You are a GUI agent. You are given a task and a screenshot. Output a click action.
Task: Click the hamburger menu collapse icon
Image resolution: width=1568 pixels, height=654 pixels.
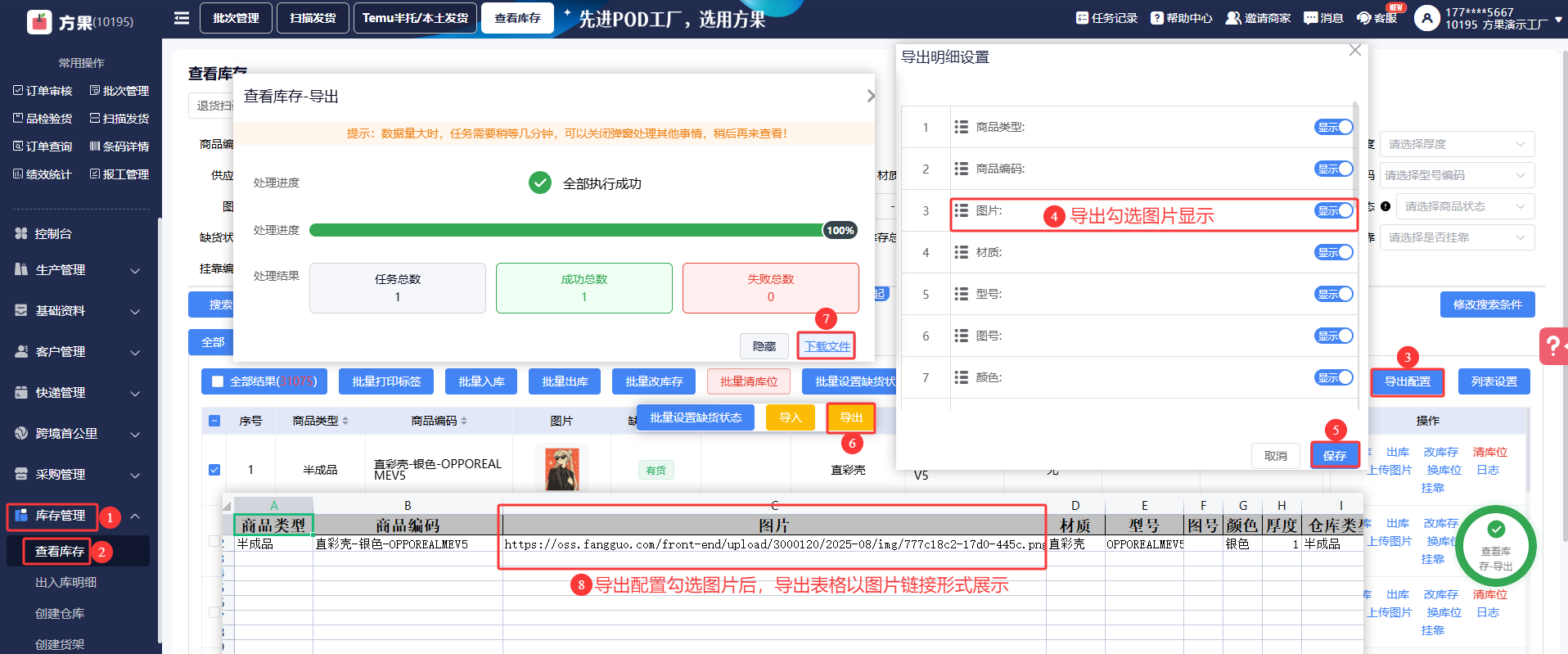coord(182,18)
